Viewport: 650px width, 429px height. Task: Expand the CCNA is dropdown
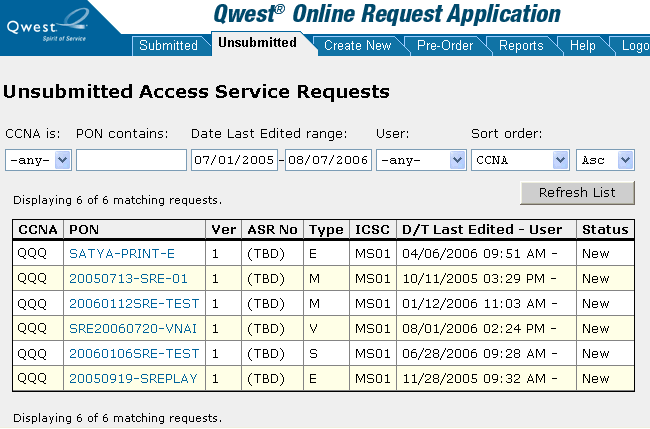pyautogui.click(x=38, y=160)
